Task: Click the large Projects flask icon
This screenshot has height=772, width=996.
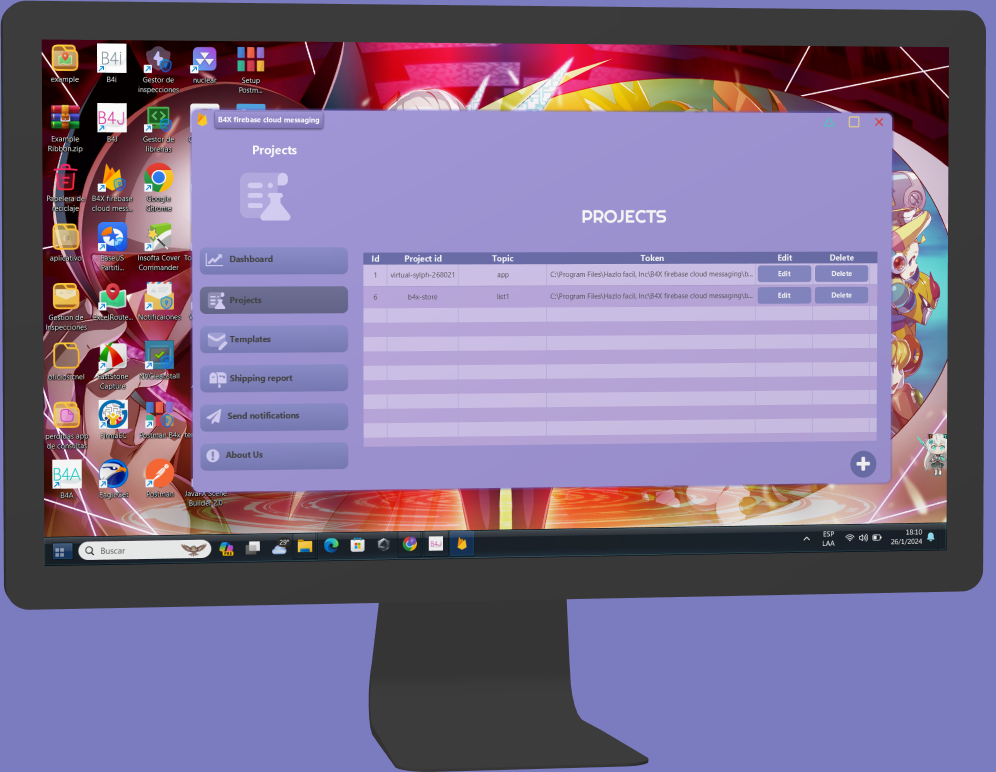Action: click(267, 196)
